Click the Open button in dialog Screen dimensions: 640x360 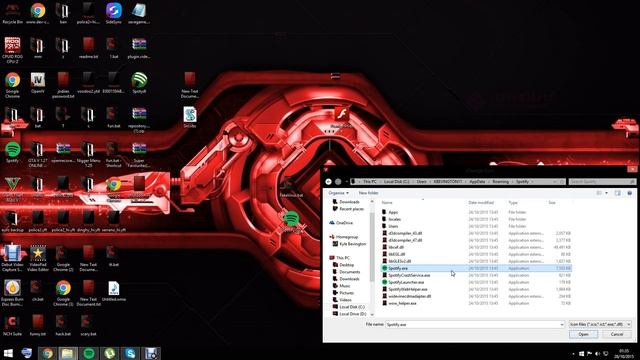point(583,334)
